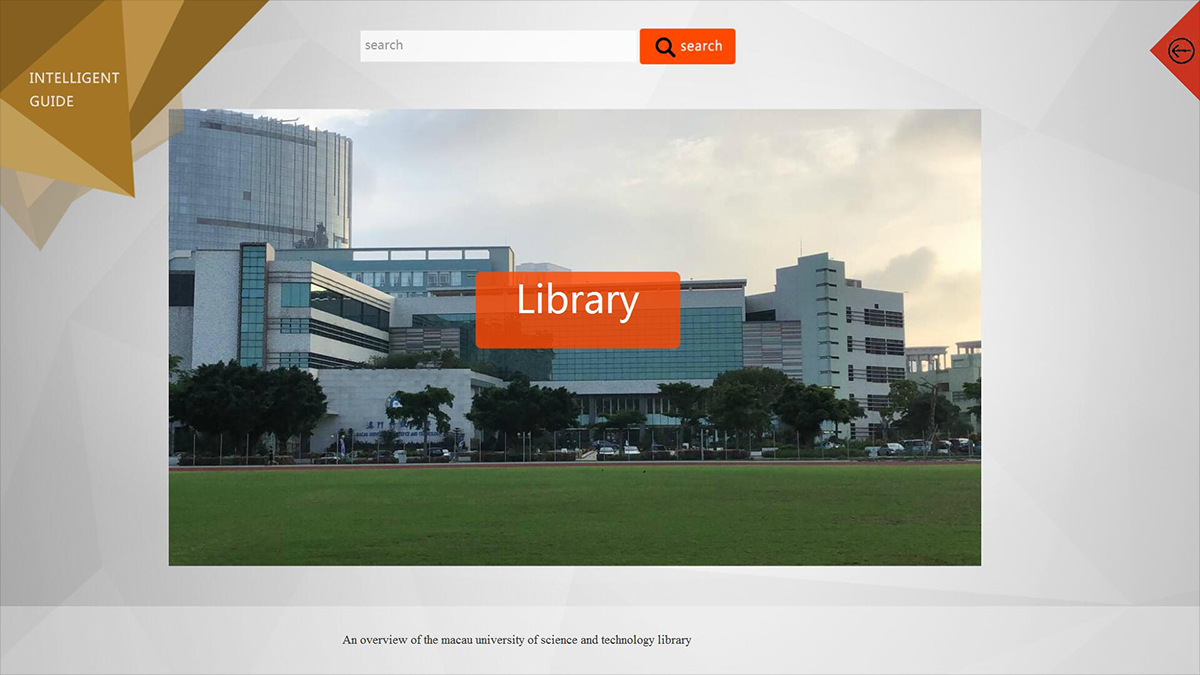
Task: Focus the search input field
Action: click(499, 46)
